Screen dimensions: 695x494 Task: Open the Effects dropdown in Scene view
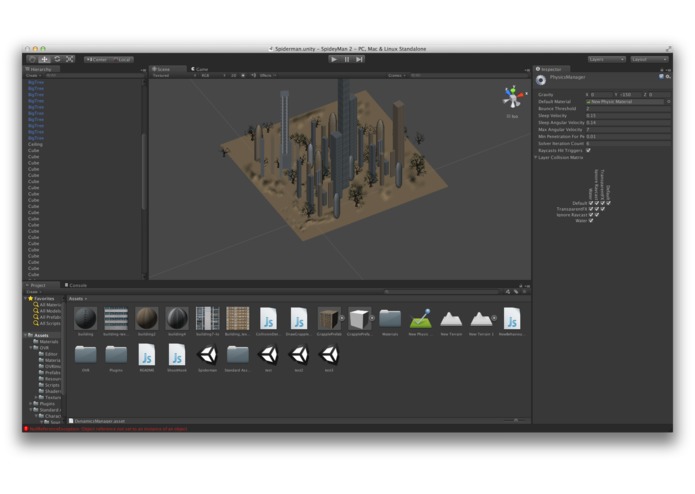point(267,76)
